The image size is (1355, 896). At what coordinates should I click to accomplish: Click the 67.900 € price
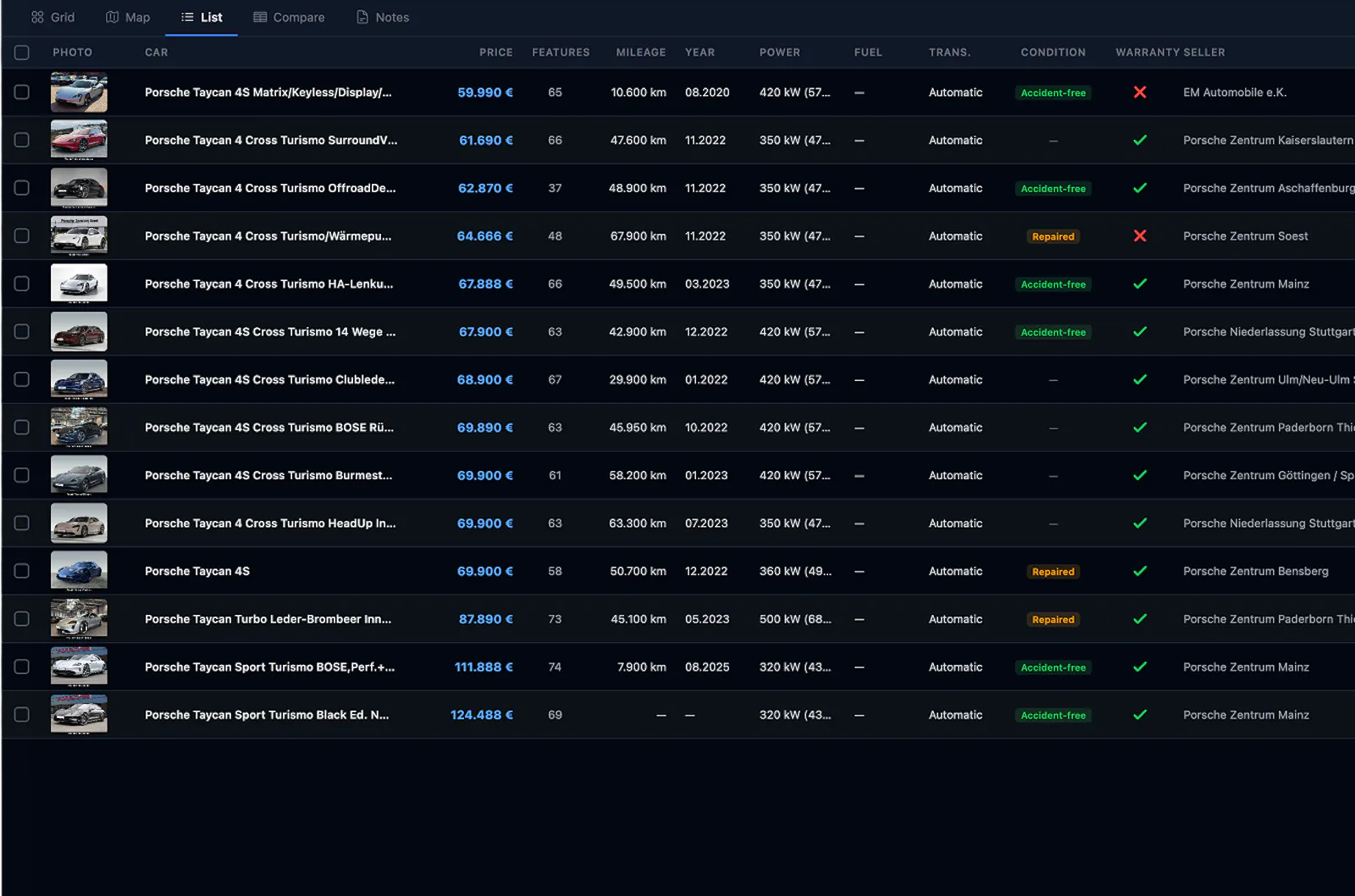coord(485,332)
